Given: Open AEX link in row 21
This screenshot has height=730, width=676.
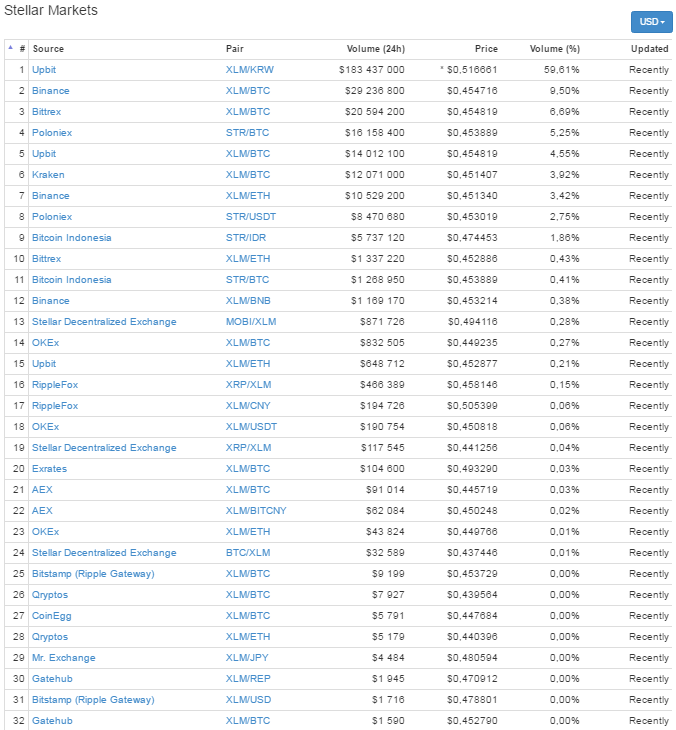Looking at the screenshot, I should click(x=42, y=489).
